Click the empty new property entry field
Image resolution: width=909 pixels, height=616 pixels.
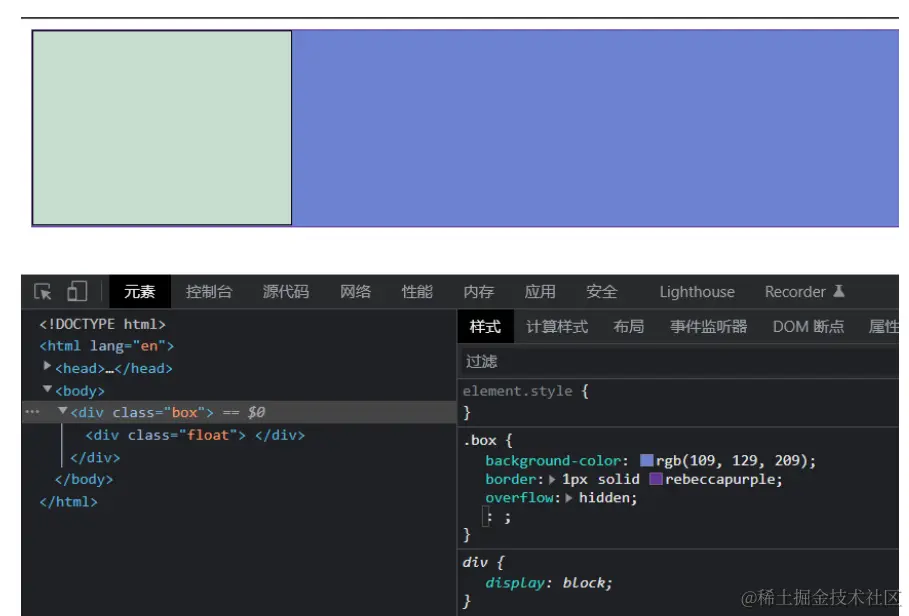[x=486, y=516]
